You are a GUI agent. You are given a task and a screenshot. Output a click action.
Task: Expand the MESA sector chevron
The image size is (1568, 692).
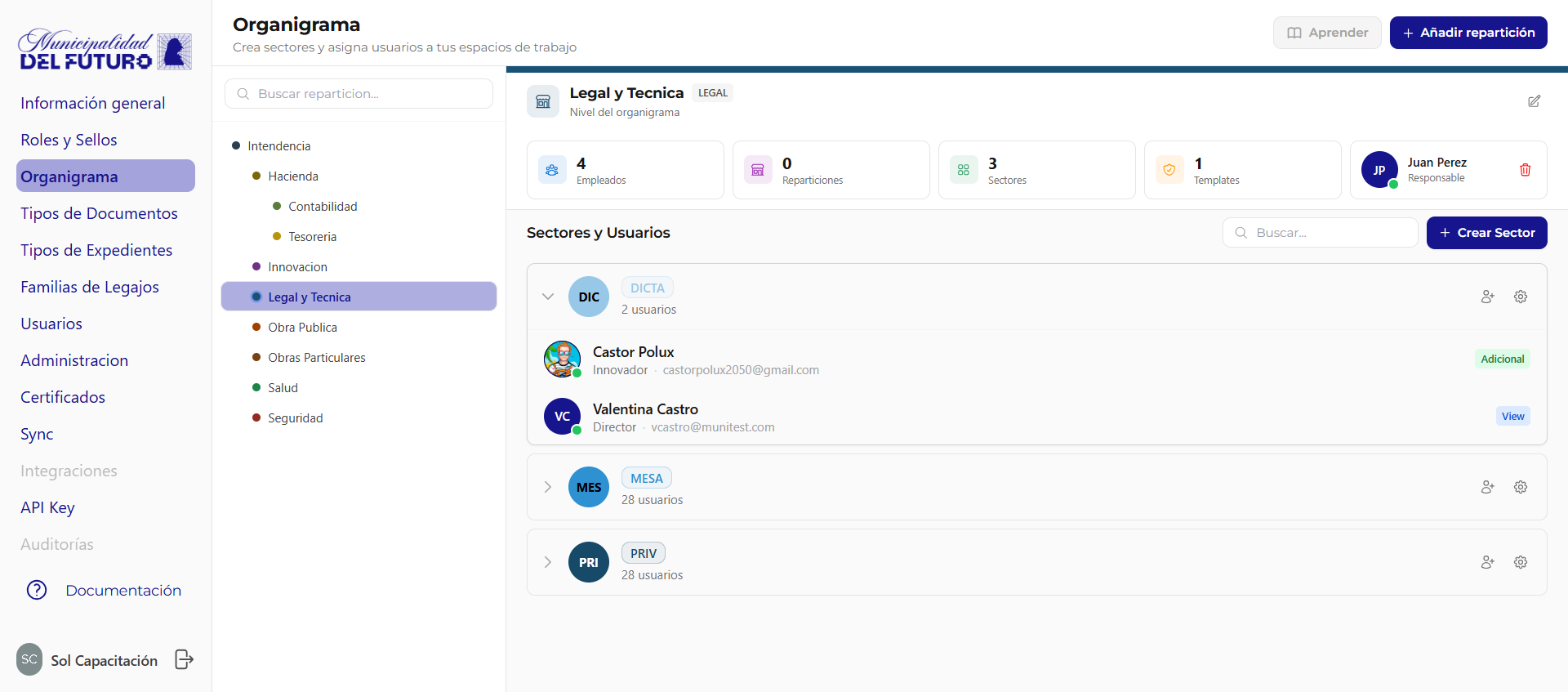(x=548, y=487)
